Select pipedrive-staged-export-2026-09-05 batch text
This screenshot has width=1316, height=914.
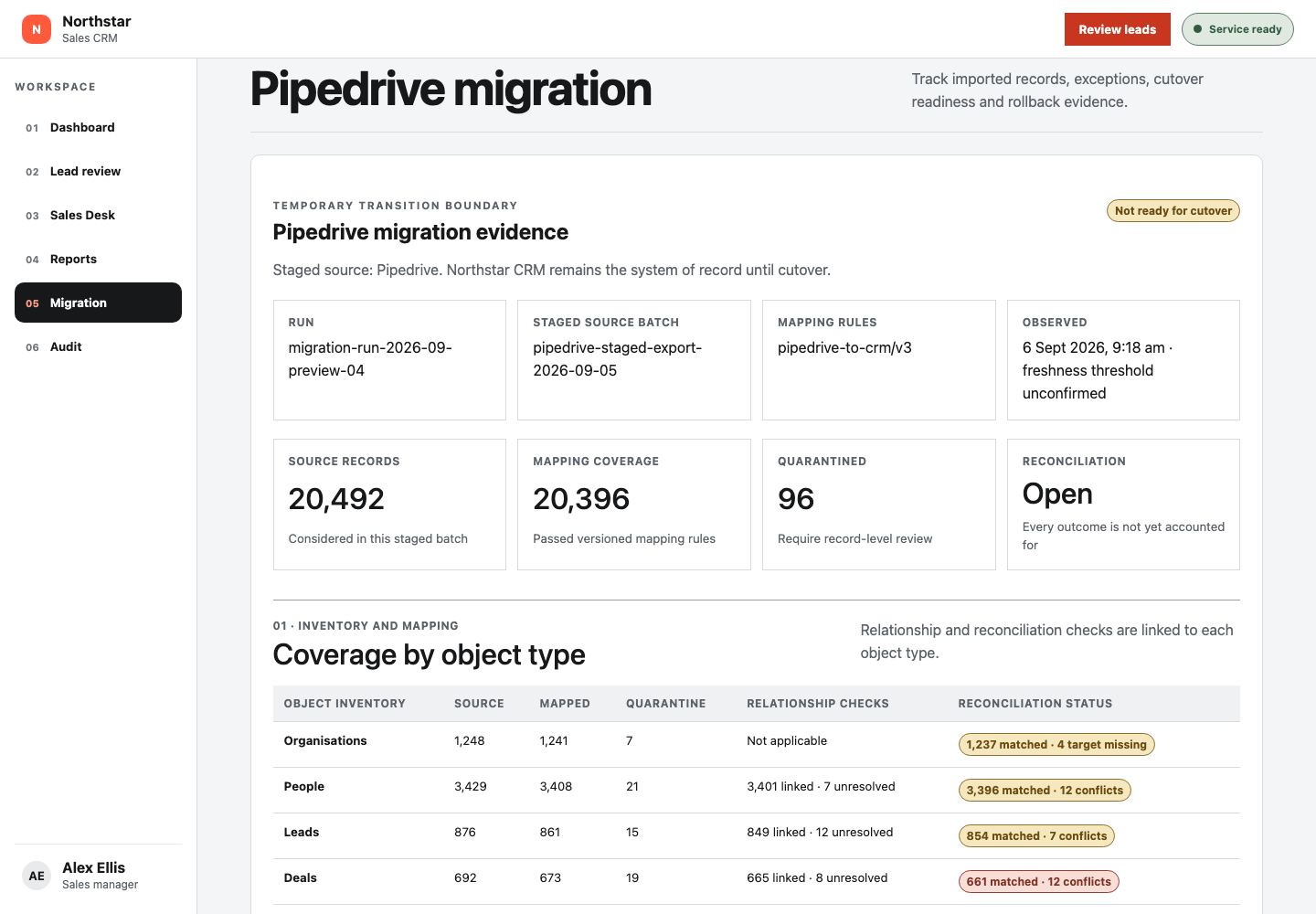point(617,359)
